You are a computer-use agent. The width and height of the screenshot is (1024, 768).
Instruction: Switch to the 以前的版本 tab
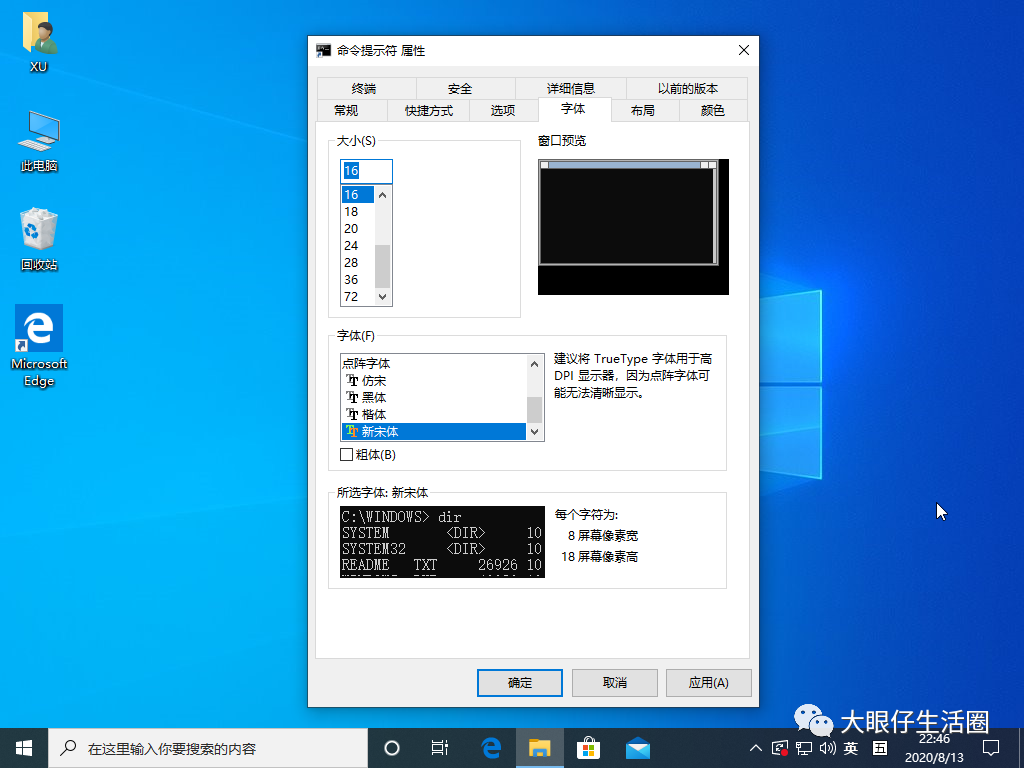point(688,88)
